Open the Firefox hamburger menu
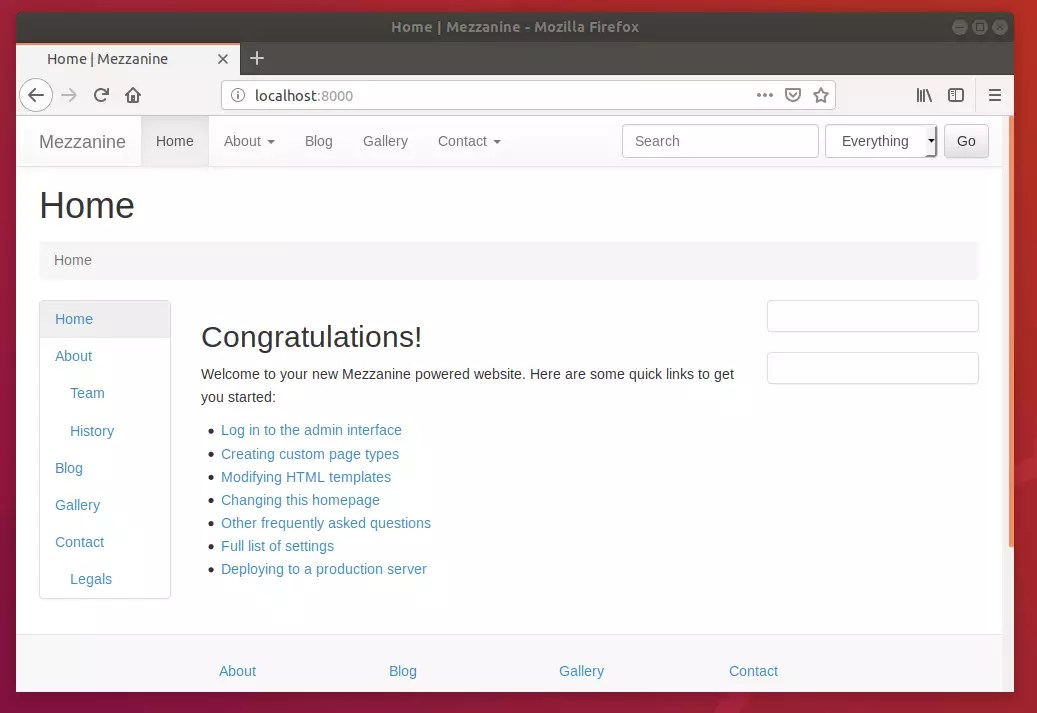The height and width of the screenshot is (713, 1037). click(995, 95)
